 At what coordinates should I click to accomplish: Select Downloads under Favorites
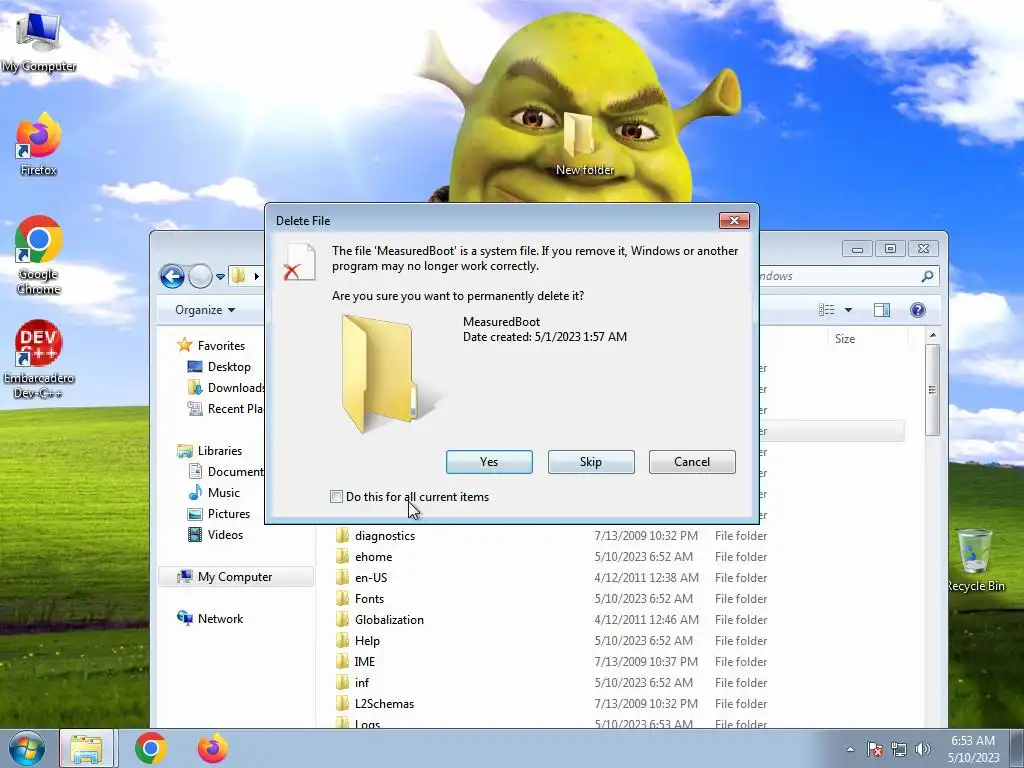226,388
